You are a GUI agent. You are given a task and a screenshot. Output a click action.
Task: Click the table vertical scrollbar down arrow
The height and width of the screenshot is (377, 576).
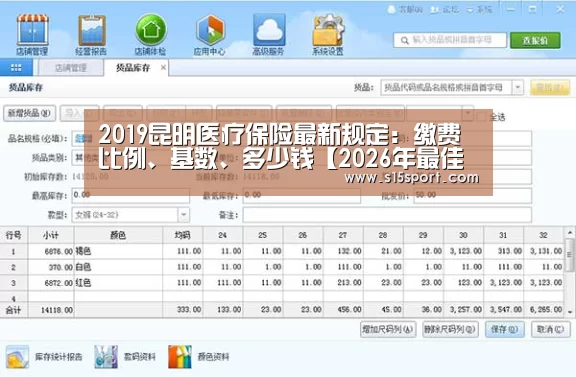click(570, 312)
